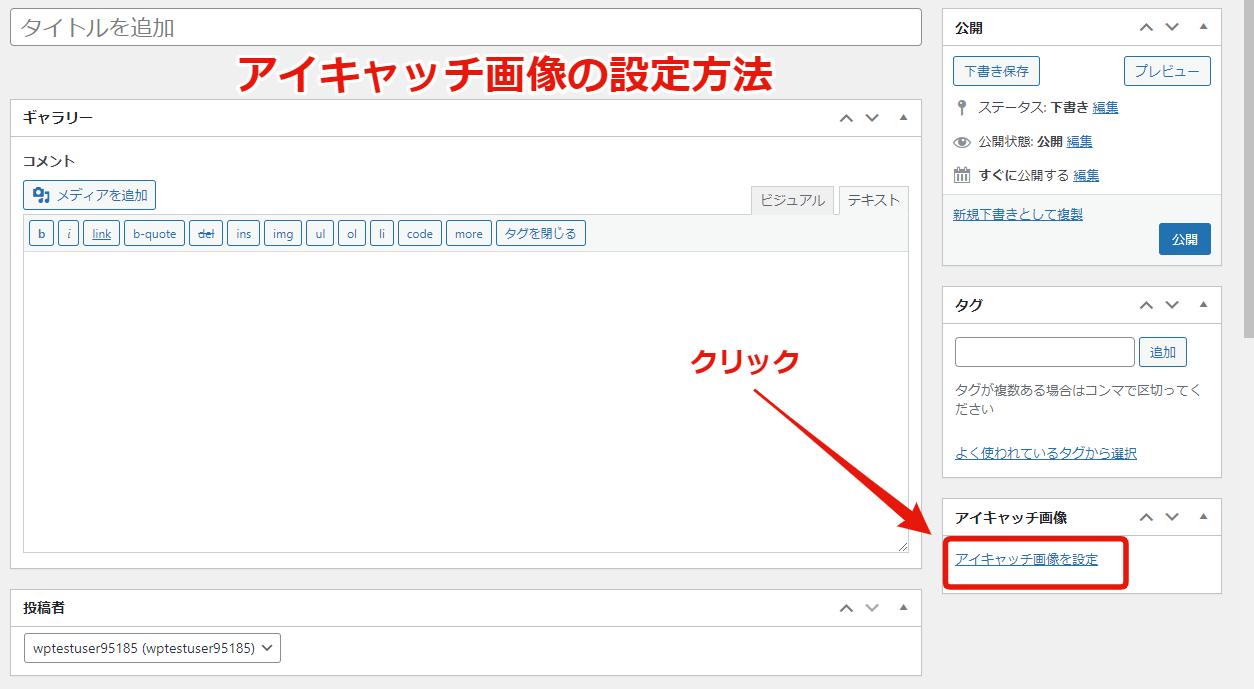Click the code quicktag button
This screenshot has height=689, width=1254.
click(x=420, y=234)
